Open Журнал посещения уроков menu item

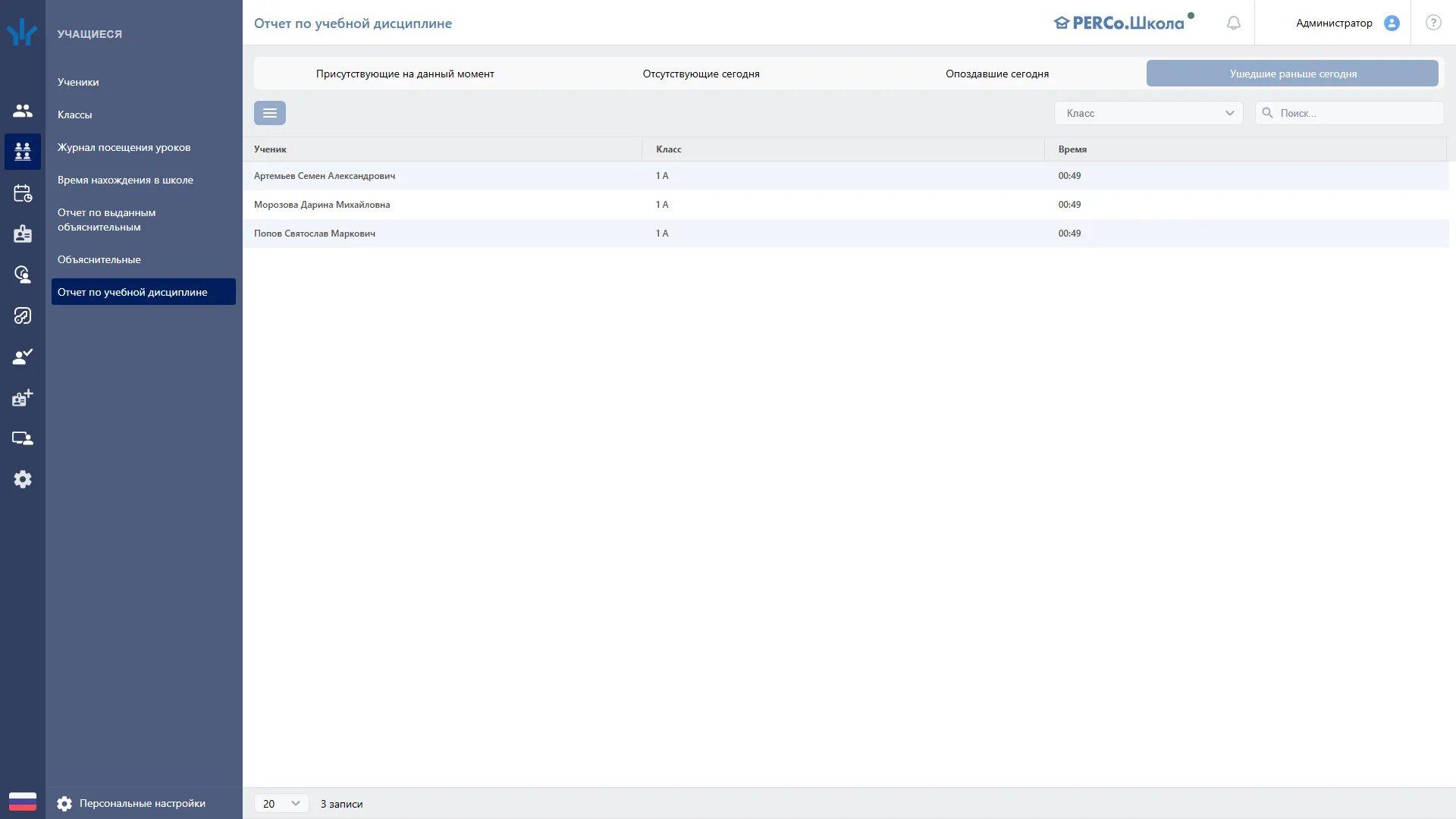(x=124, y=147)
